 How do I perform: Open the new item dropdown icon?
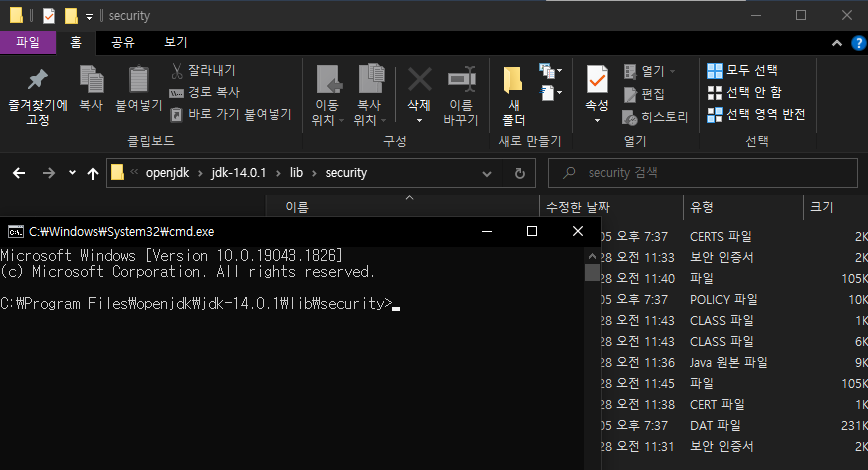tap(550, 71)
